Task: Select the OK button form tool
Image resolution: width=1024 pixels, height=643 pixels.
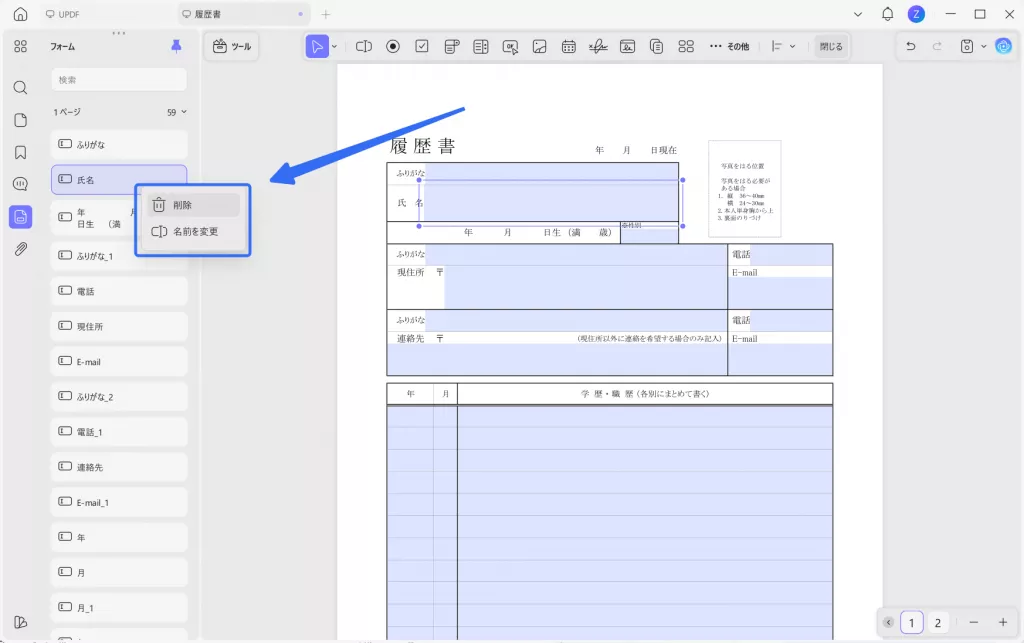Action: coord(510,46)
